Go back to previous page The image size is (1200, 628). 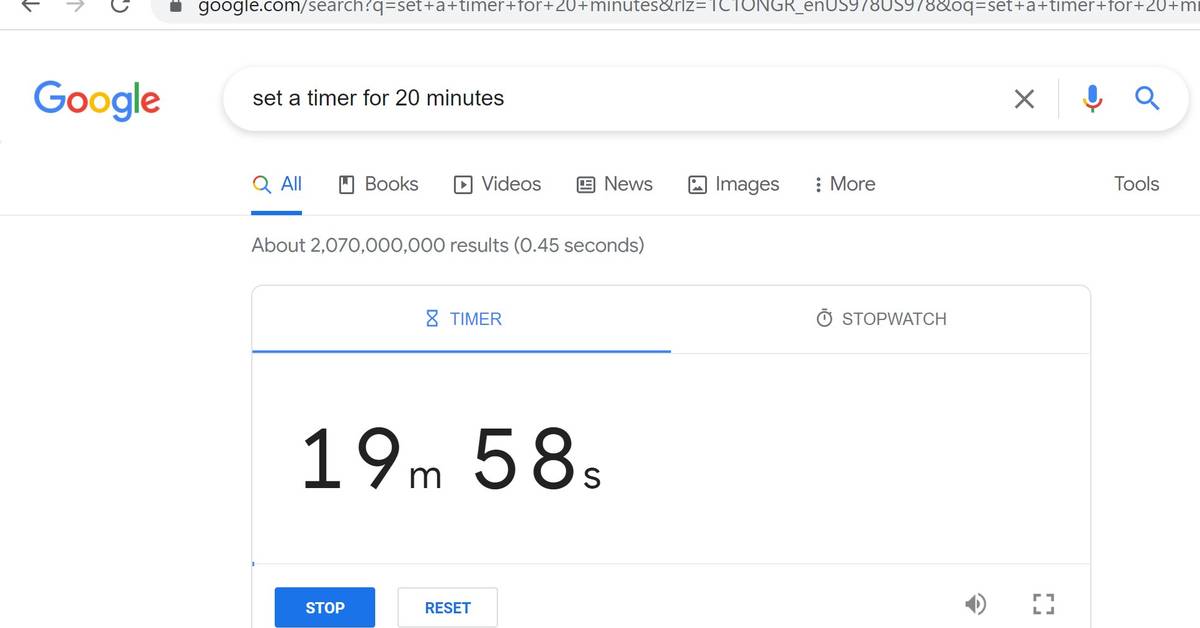click(x=30, y=5)
